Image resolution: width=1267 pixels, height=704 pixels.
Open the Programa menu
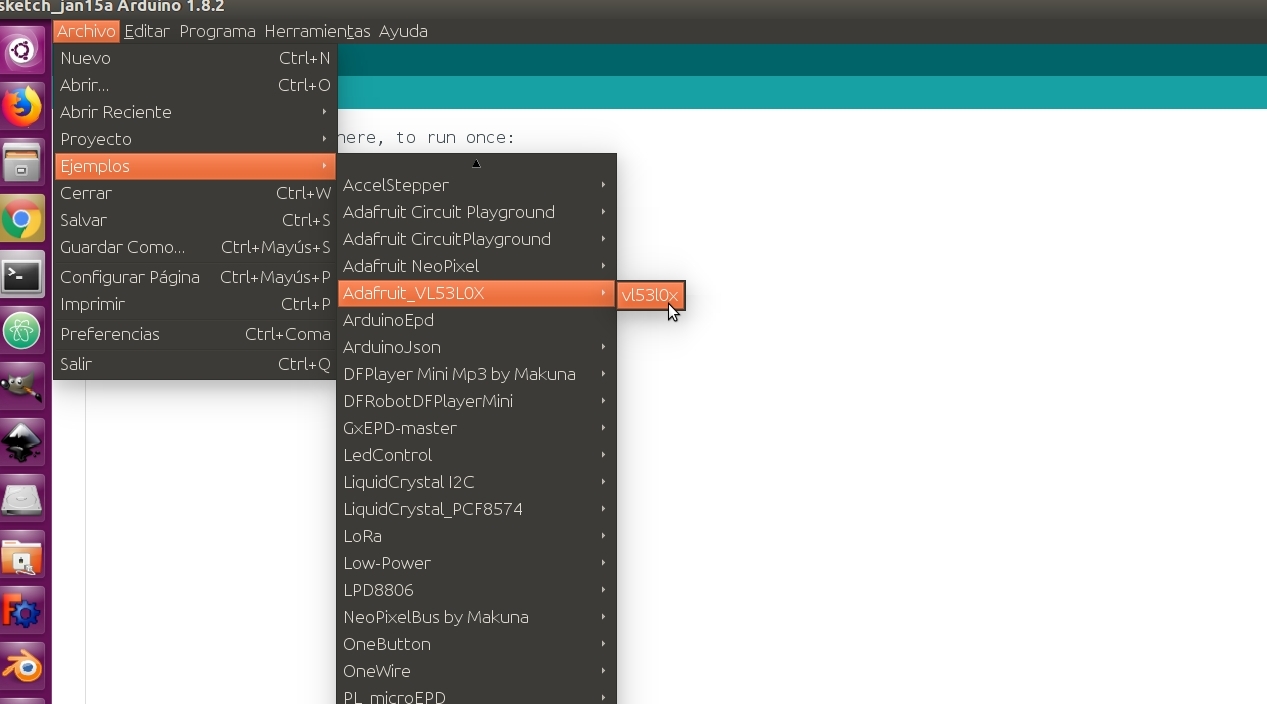[217, 31]
